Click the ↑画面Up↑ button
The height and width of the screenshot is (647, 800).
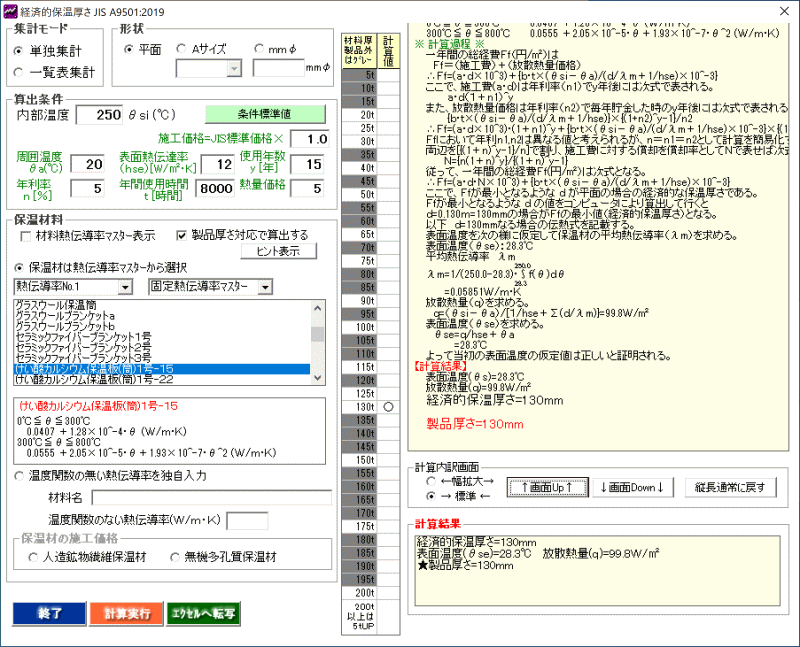(546, 487)
